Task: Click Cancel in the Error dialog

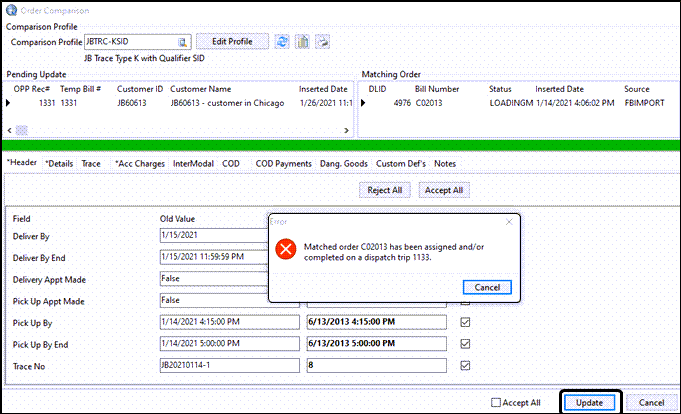Action: pyautogui.click(x=488, y=287)
